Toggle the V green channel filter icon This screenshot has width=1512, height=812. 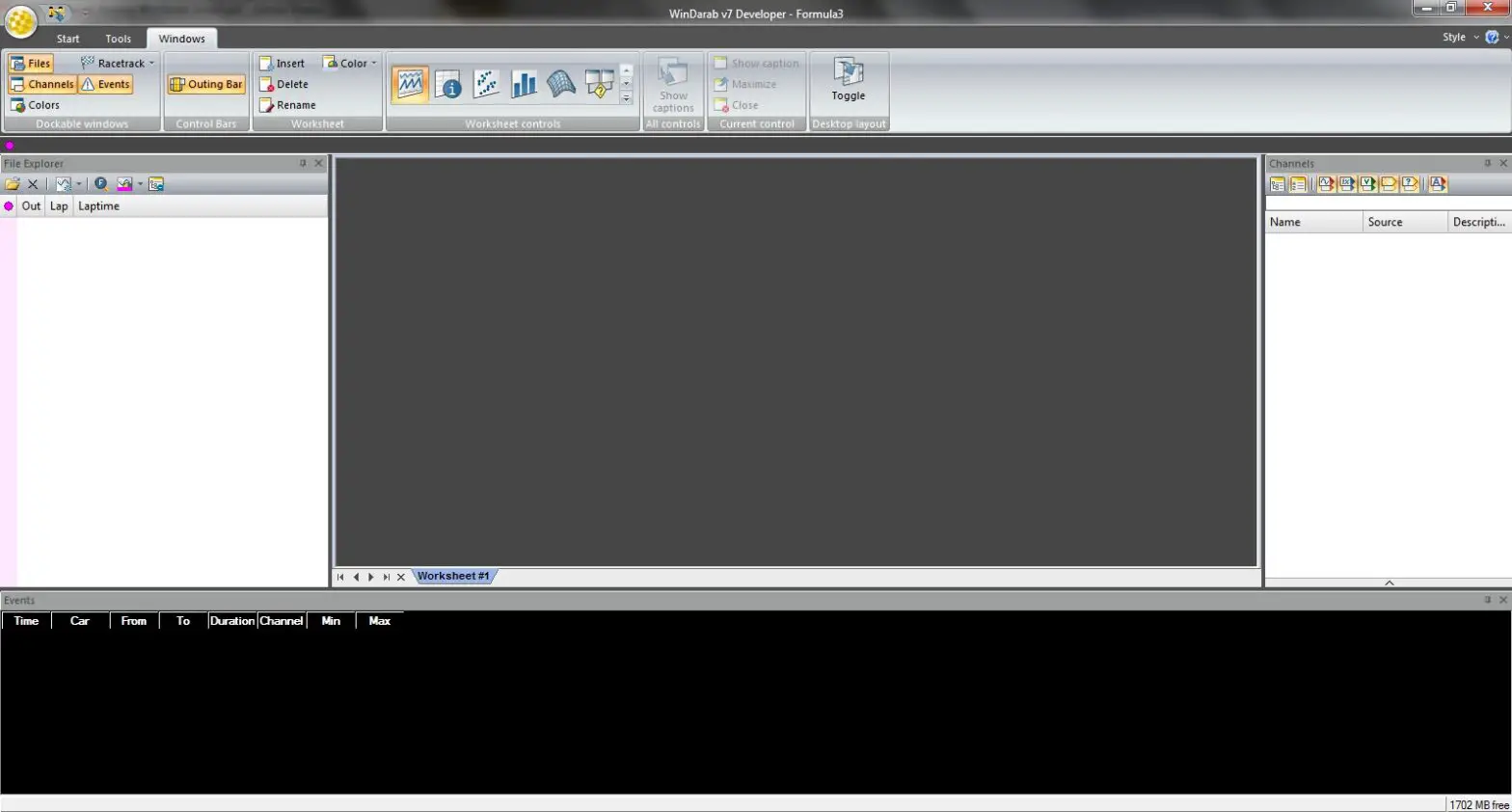coord(1367,184)
